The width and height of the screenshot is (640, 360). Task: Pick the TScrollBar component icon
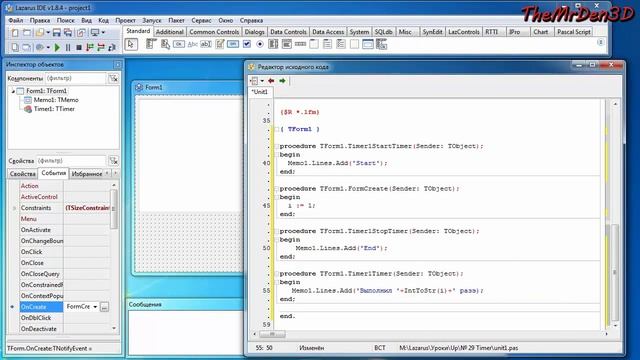(300, 44)
